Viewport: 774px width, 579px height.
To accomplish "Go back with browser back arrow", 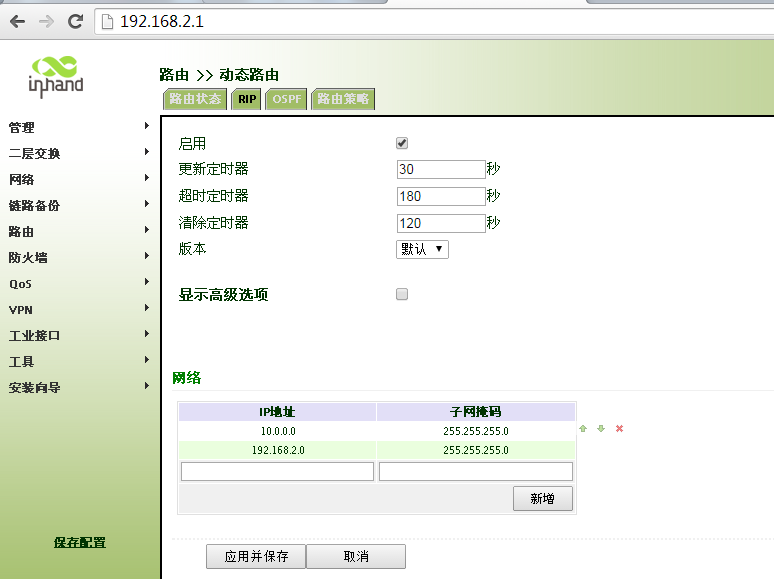I will 17,21.
